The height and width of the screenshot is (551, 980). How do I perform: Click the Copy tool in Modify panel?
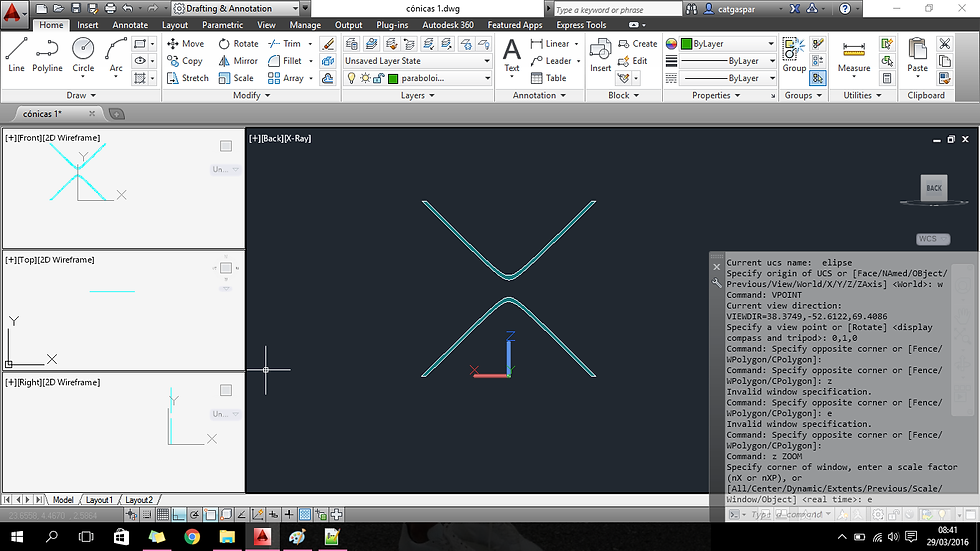tap(185, 61)
